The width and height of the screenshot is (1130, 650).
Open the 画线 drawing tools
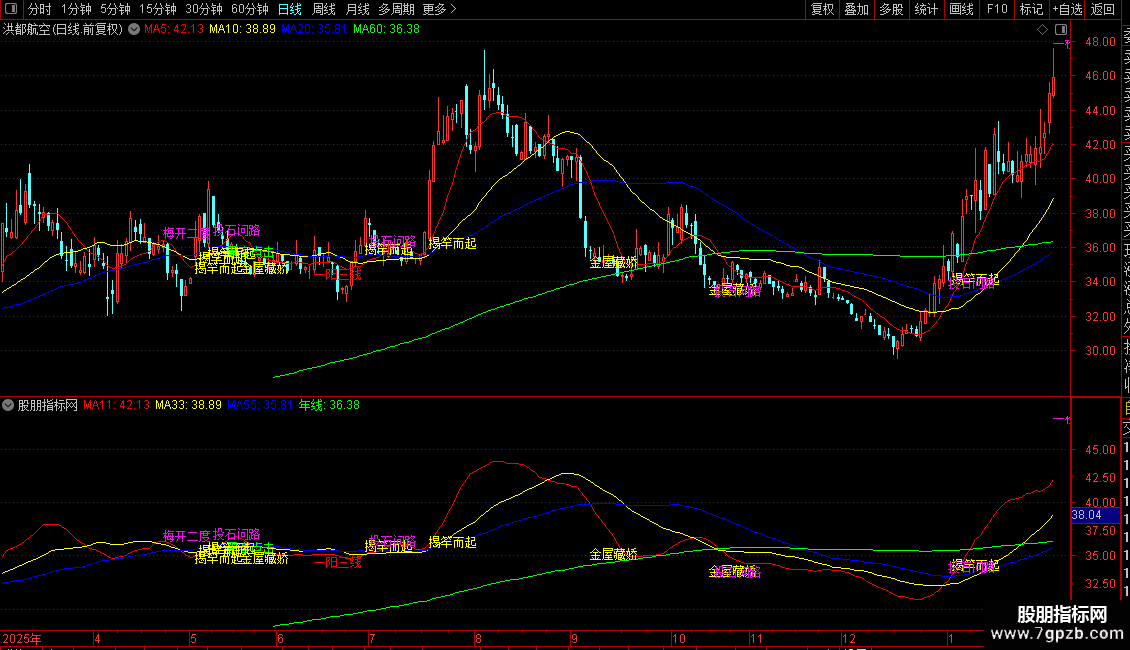(961, 9)
